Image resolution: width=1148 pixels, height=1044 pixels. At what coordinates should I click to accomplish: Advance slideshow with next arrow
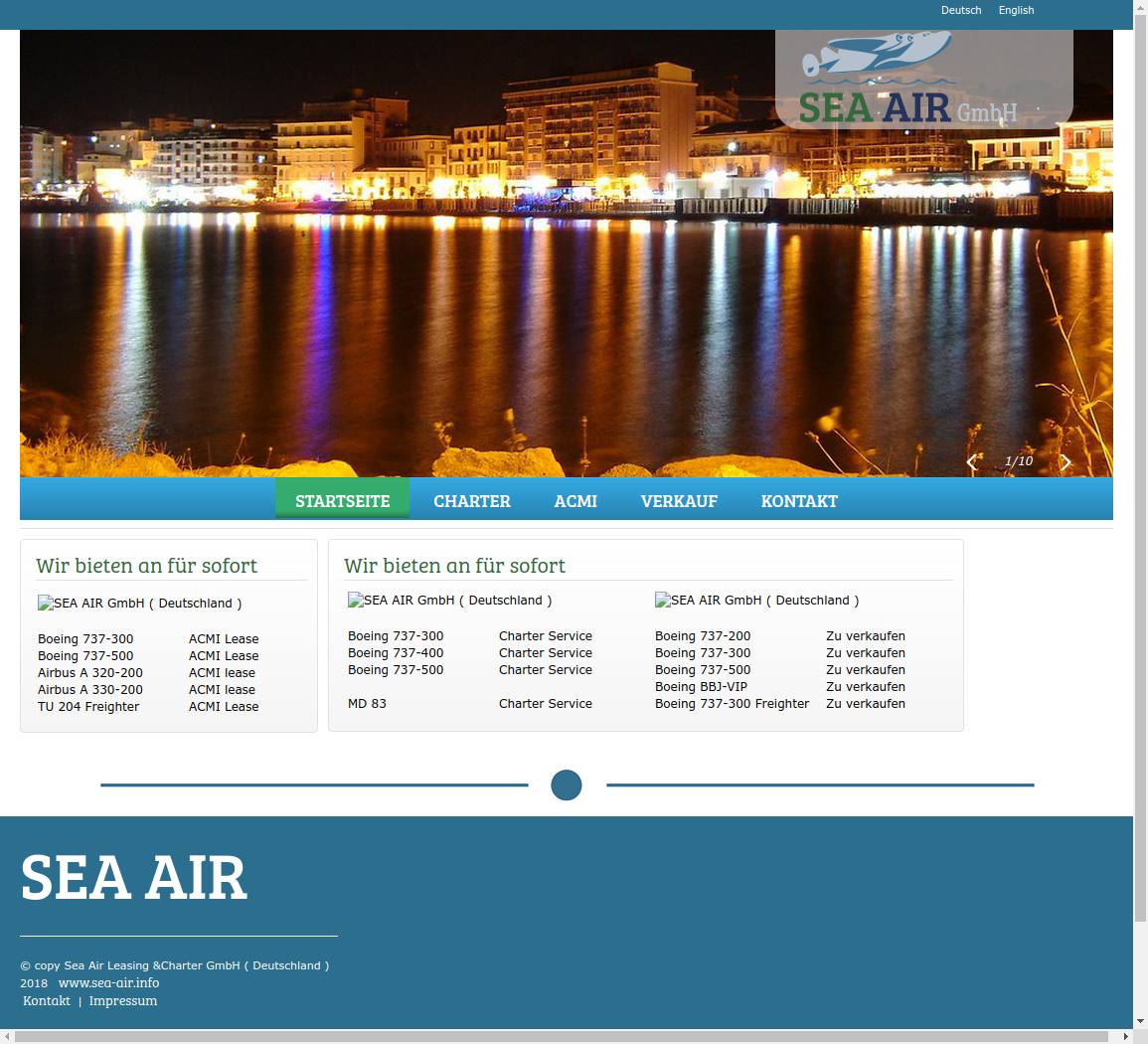pos(1066,462)
